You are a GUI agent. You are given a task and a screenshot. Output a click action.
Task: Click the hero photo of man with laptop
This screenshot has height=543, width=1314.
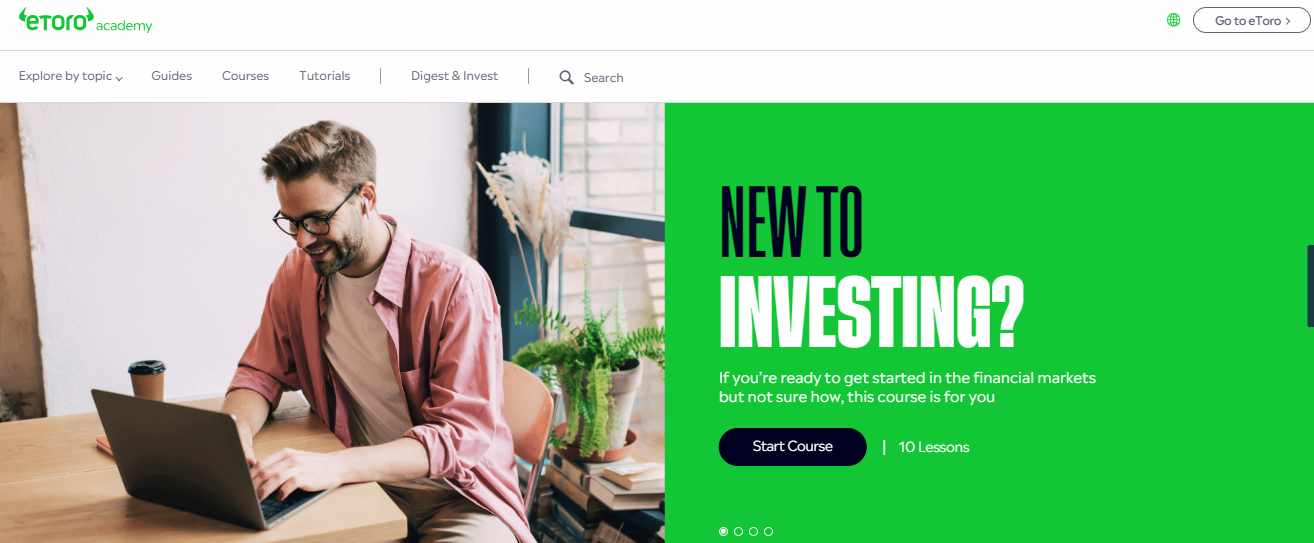tap(332, 322)
